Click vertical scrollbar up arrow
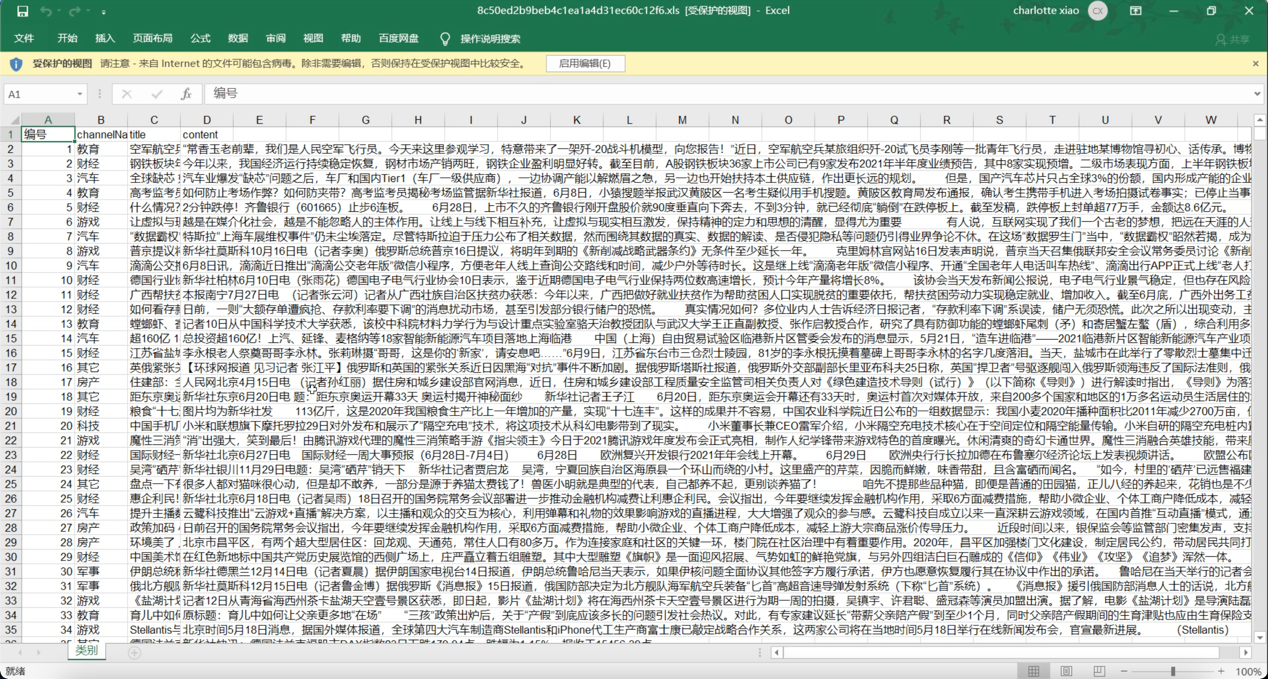1268x679 pixels. [x=1259, y=119]
